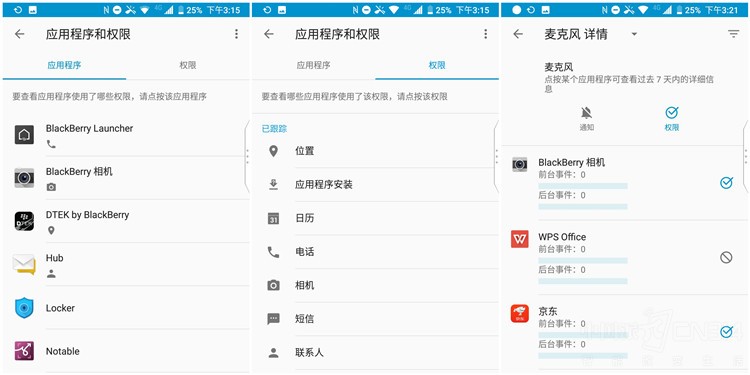Screen dimensions: 750x375
Task: Tap location pin under DTEK by BlackBerry
Action: coord(51,231)
